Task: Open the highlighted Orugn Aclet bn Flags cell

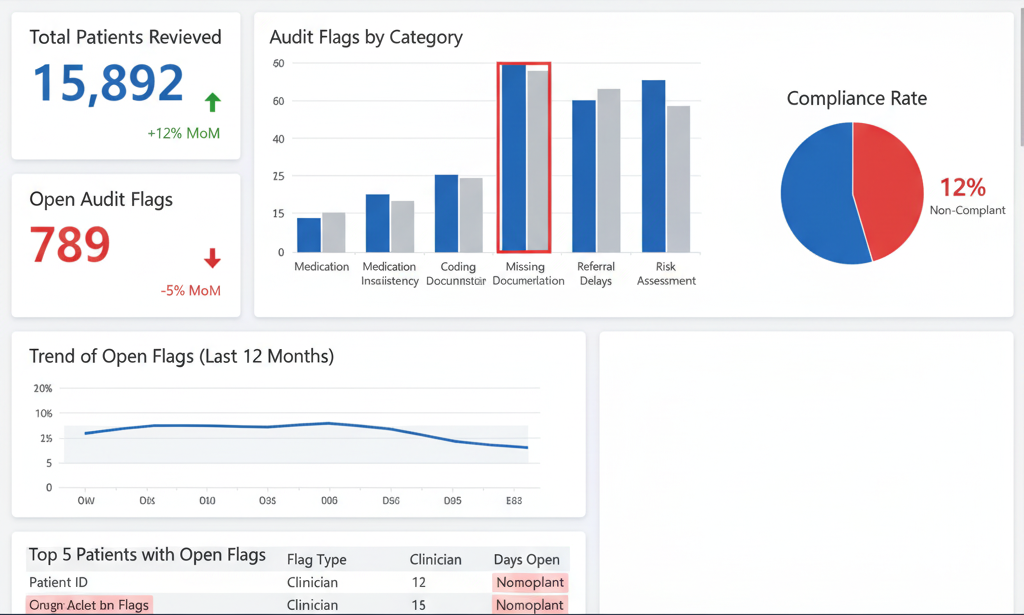Action: pyautogui.click(x=89, y=605)
